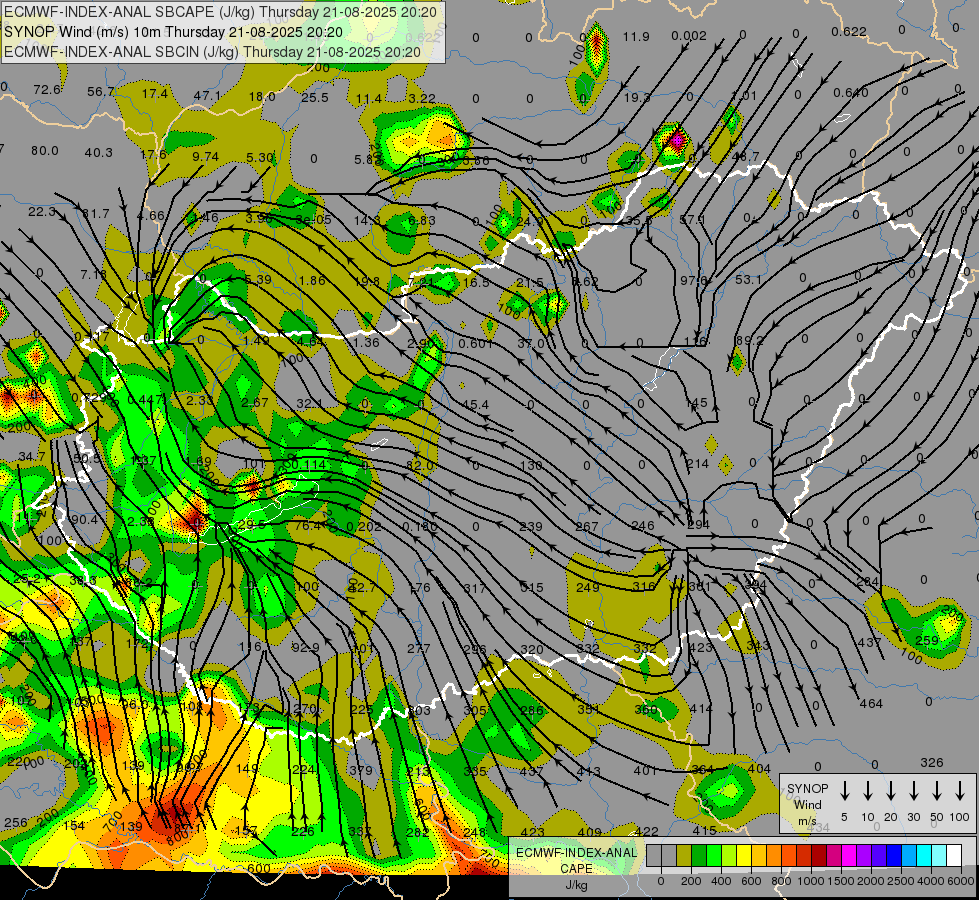Click the map value '379'

coord(361,770)
